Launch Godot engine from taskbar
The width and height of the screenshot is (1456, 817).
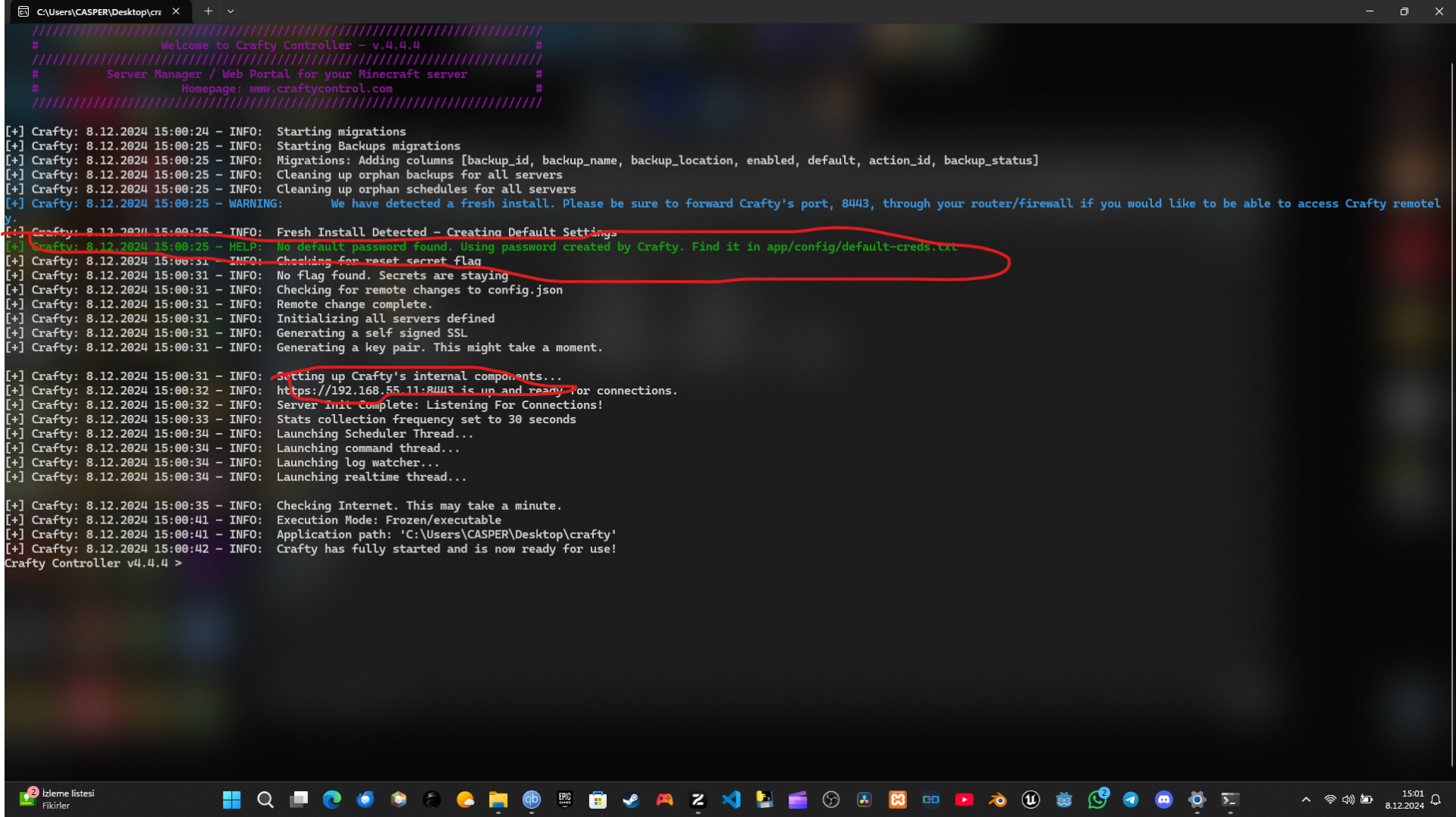click(x=1064, y=800)
